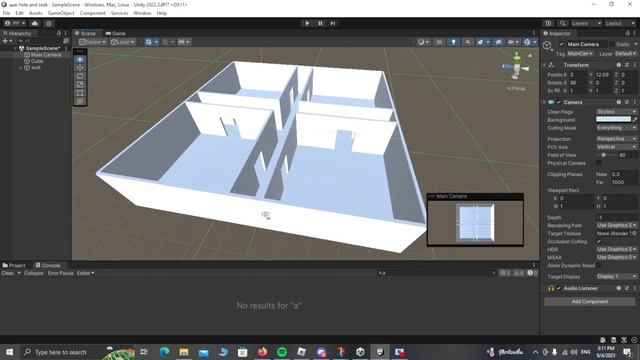Open the global search magnifier icon
Viewport: 640px width, 360px height.
[x=562, y=23]
